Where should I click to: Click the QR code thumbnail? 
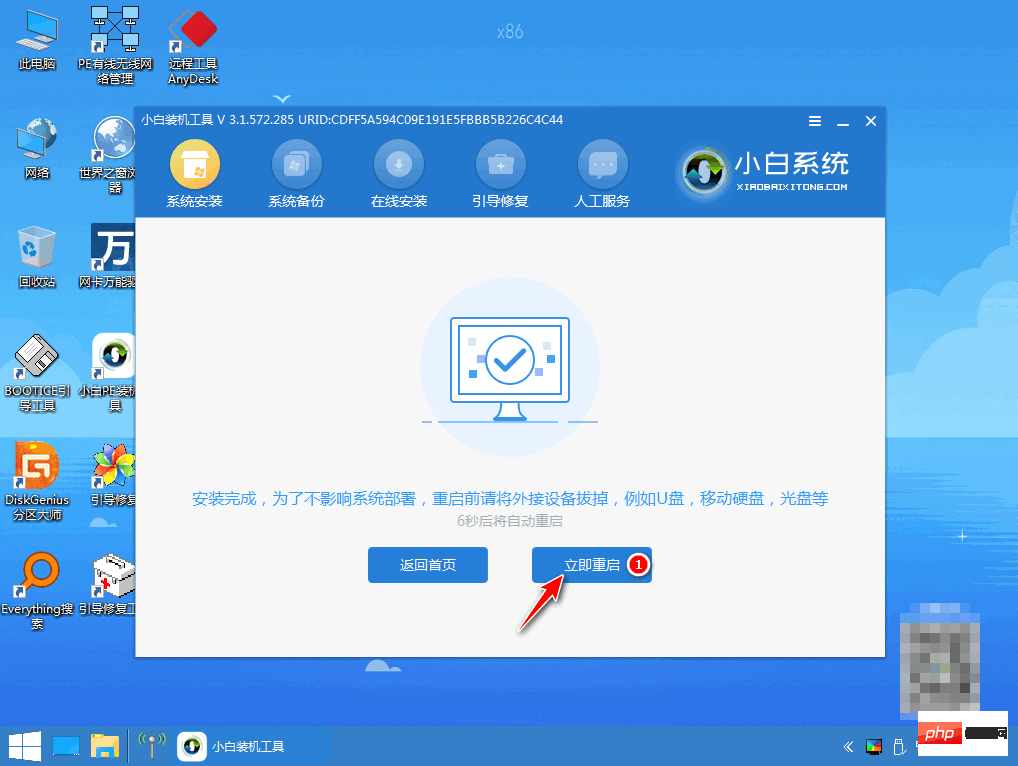point(941,660)
